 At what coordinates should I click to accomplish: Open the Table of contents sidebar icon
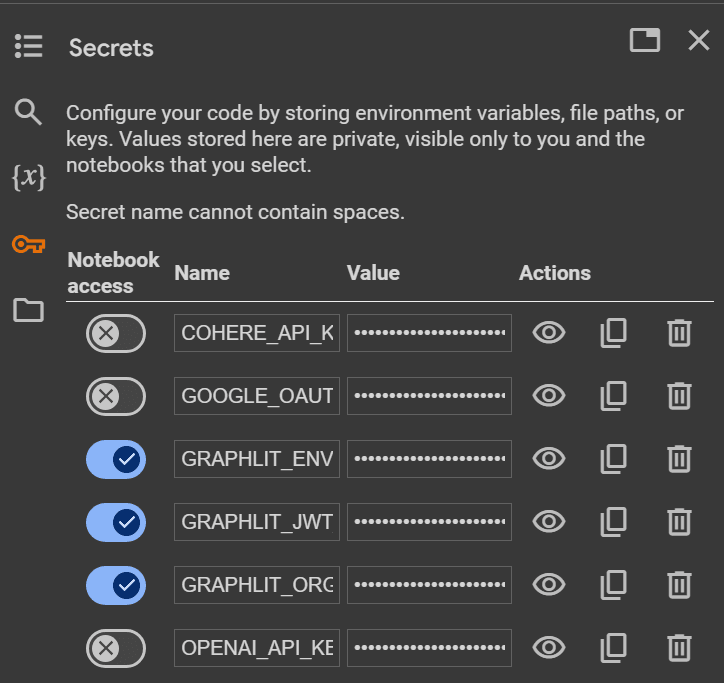[28, 46]
